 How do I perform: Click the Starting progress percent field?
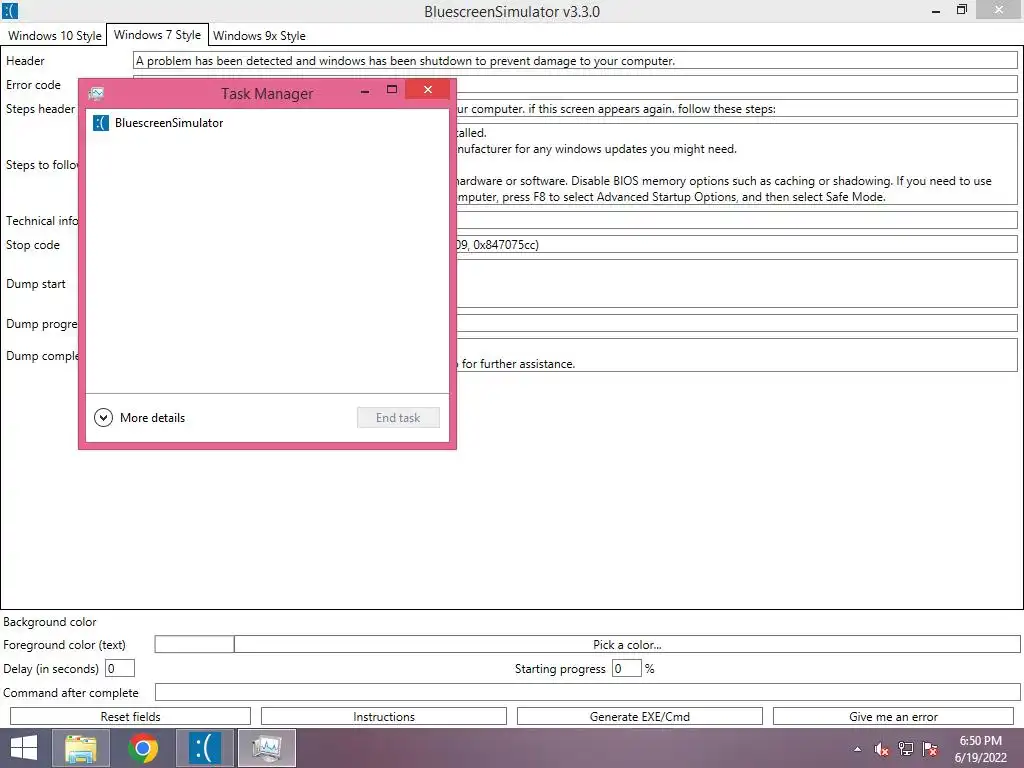point(626,668)
